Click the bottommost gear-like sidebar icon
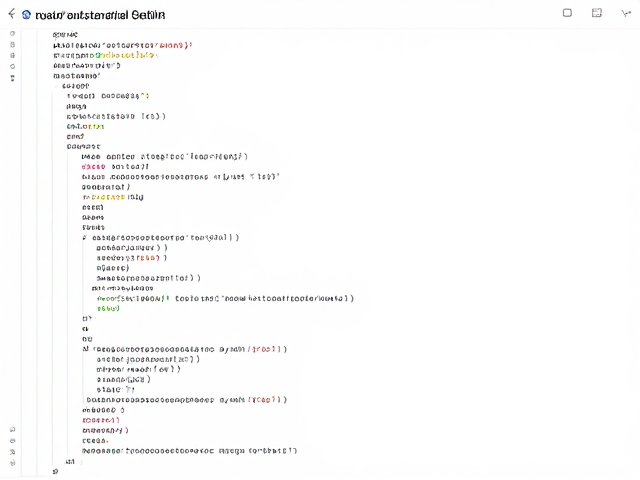The width and height of the screenshot is (640, 480). 13,463
